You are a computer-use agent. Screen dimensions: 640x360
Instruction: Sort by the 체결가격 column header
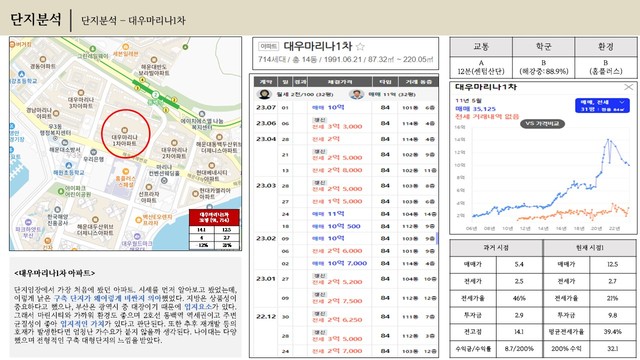pos(340,82)
